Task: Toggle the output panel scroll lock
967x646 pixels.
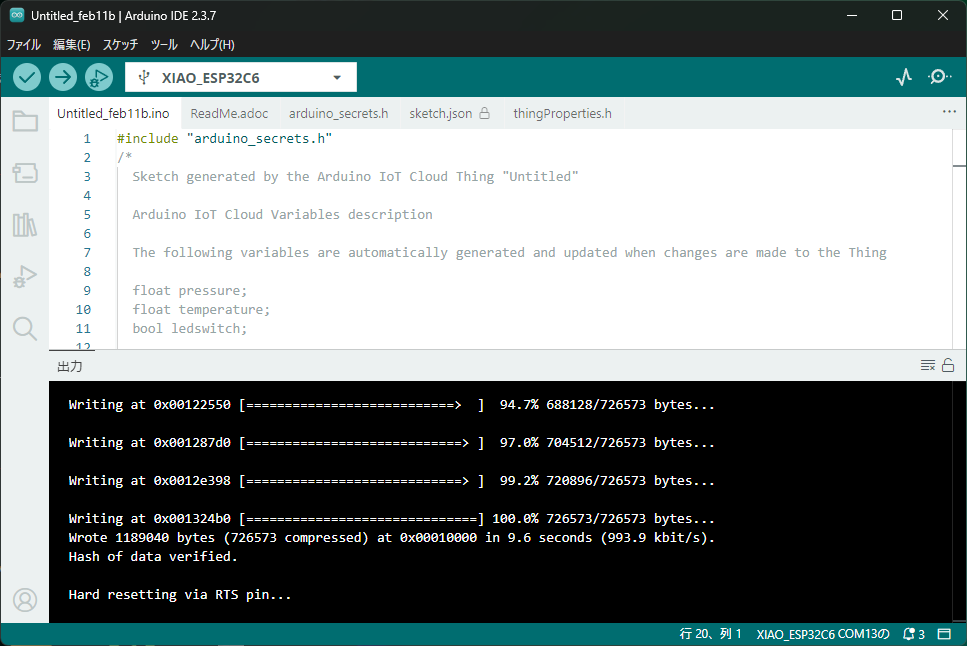Action: (x=948, y=366)
